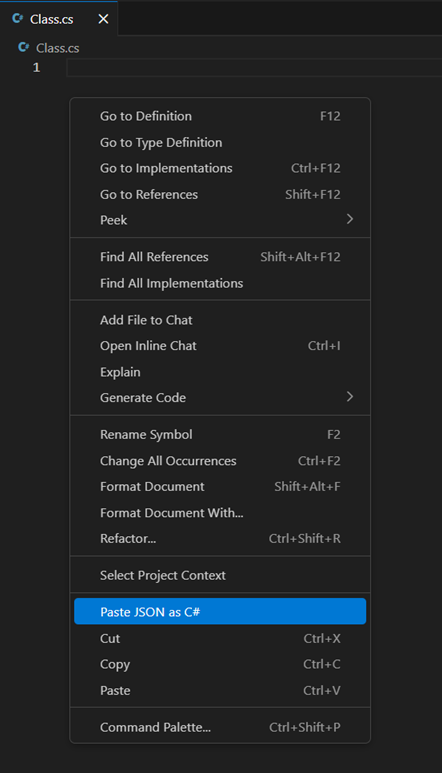Choose Select Project Context
This screenshot has width=442, height=773.
pyautogui.click(x=220, y=575)
